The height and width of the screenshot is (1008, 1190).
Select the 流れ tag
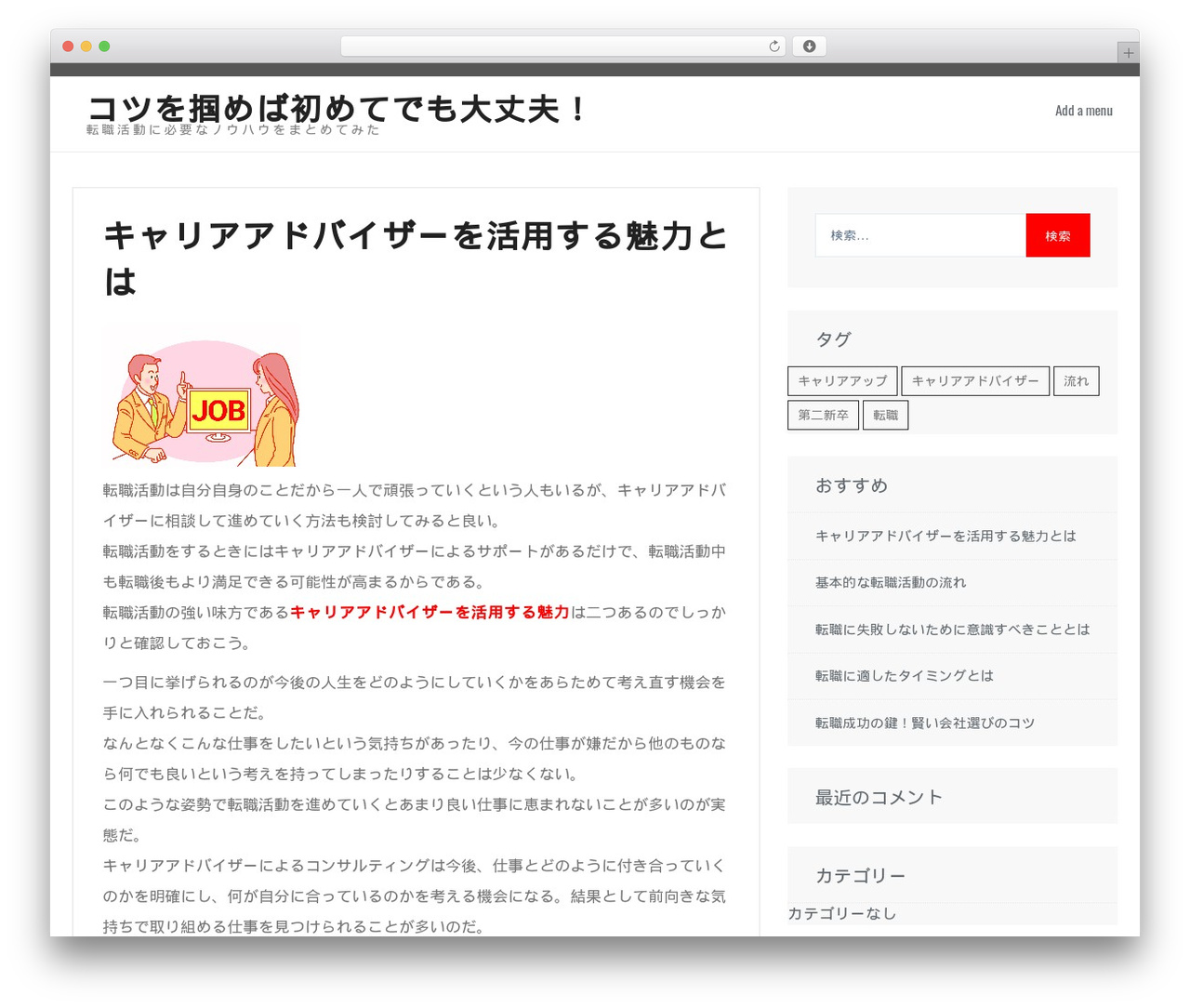click(1077, 381)
